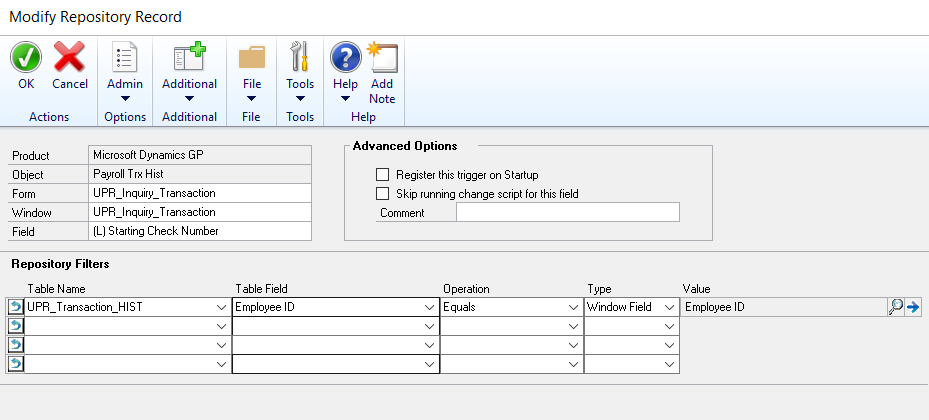Screen dimensions: 929x420
Task: Click the Advanced Options heading
Action: tap(405, 146)
